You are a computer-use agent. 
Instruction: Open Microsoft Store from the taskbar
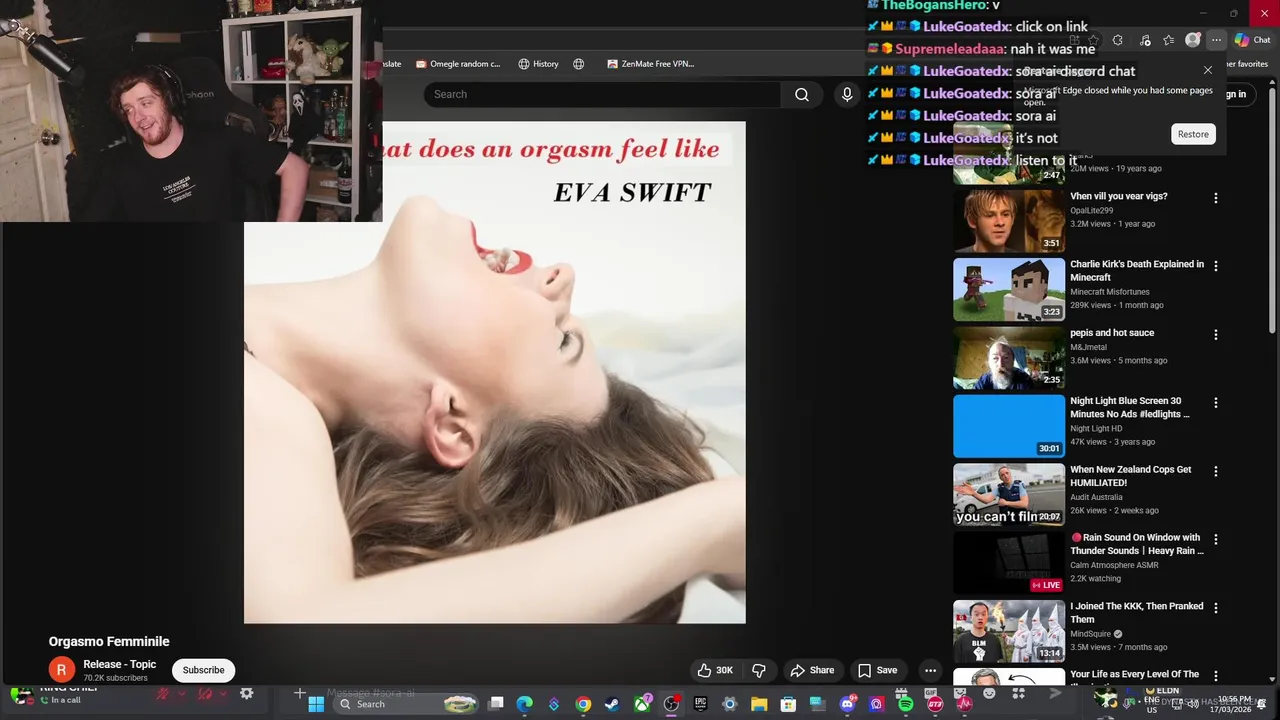pyautogui.click(x=788, y=704)
